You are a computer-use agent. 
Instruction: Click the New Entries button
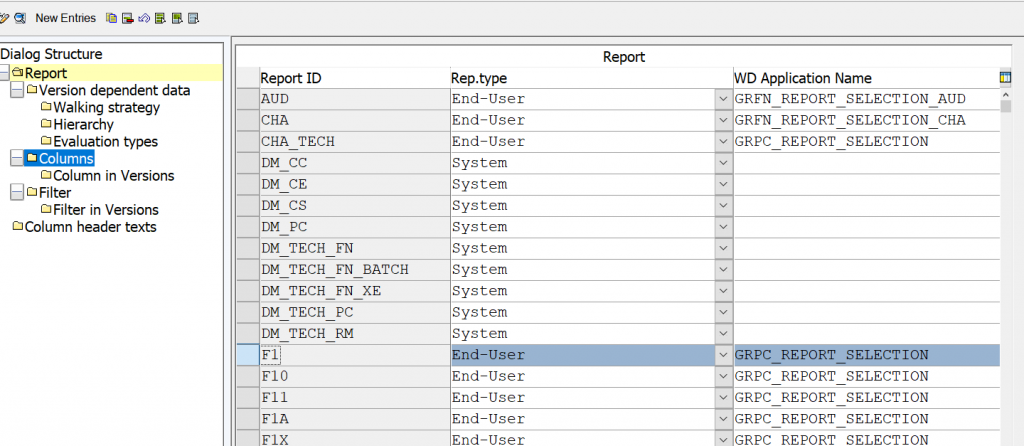pyautogui.click(x=65, y=18)
